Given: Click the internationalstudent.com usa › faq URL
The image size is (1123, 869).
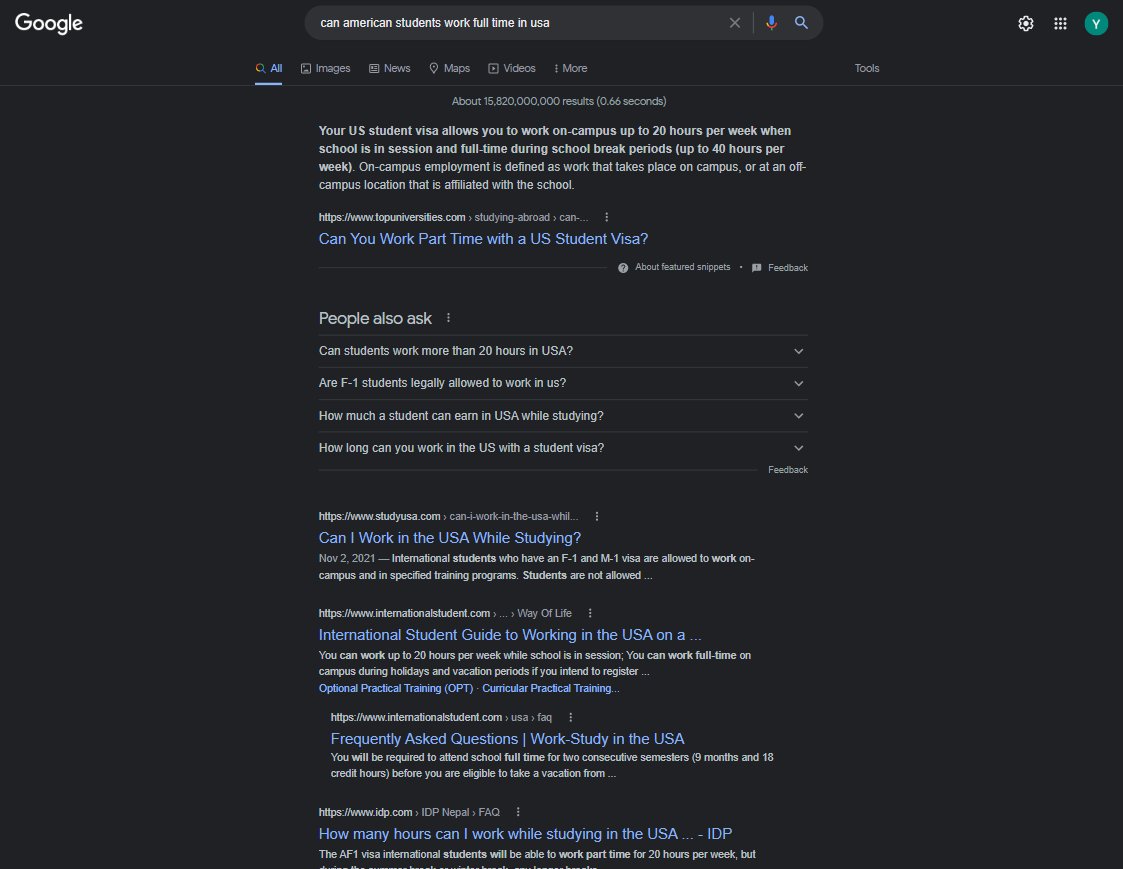Looking at the screenshot, I should point(441,717).
